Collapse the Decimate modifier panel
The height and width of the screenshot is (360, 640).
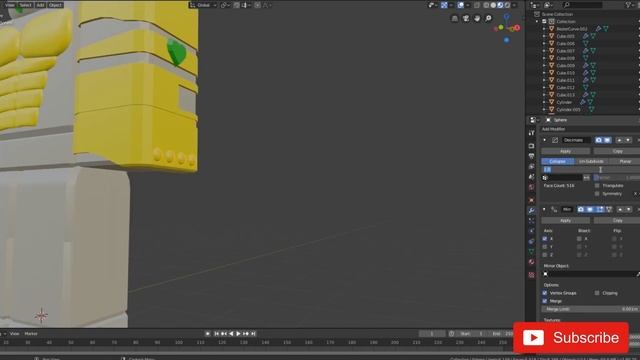coord(544,140)
